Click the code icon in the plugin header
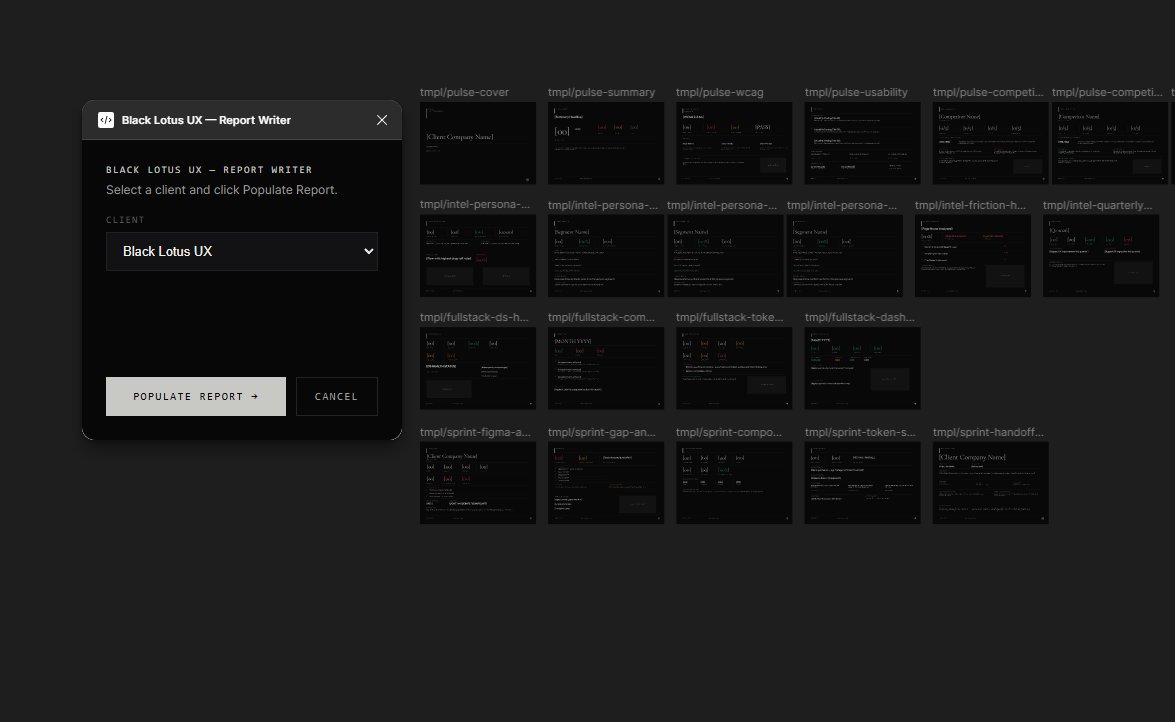The height and width of the screenshot is (722, 1175). [x=107, y=119]
